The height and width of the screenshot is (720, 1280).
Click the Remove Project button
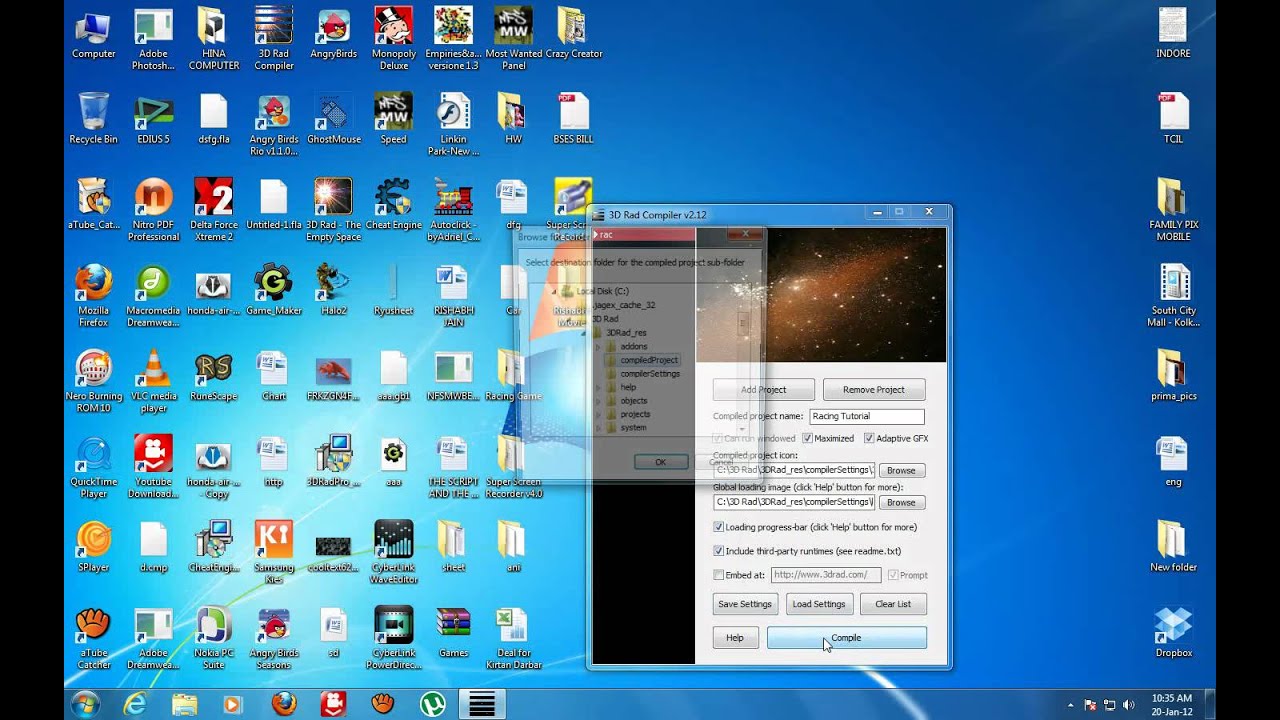[874, 390]
